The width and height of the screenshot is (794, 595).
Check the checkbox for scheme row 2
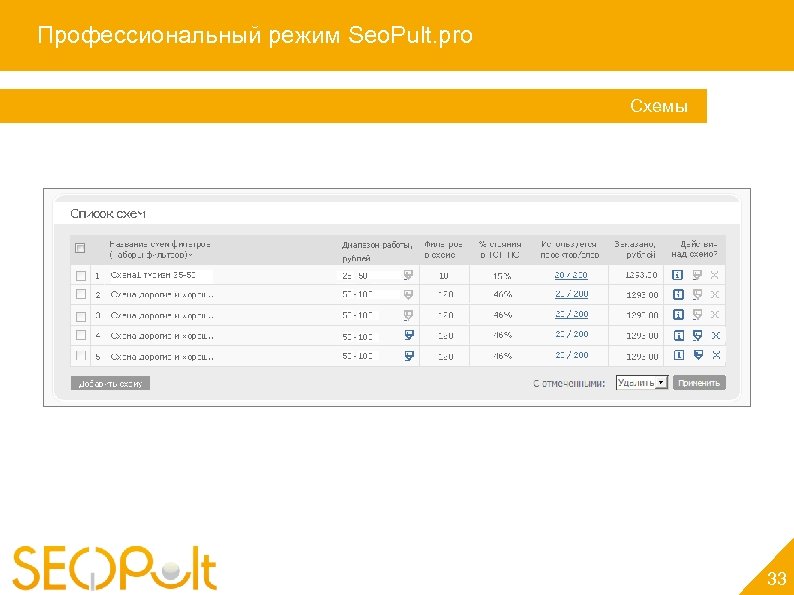tap(81, 294)
